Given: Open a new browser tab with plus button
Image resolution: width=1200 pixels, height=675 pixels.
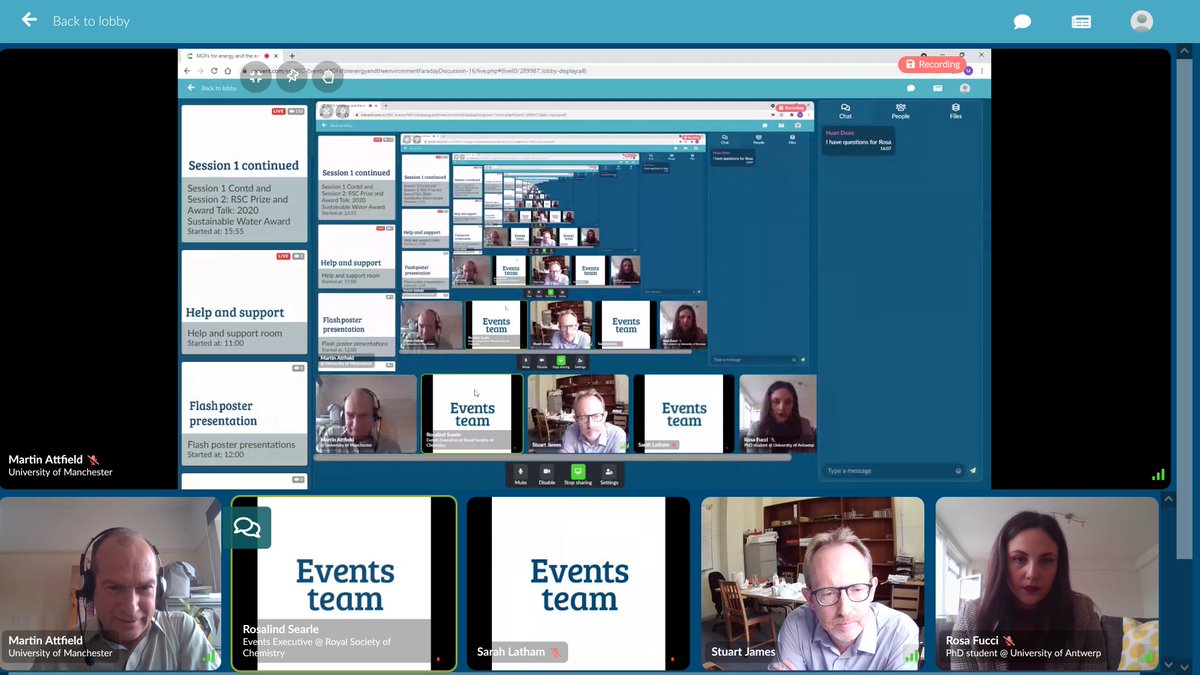Looking at the screenshot, I should click(x=291, y=56).
